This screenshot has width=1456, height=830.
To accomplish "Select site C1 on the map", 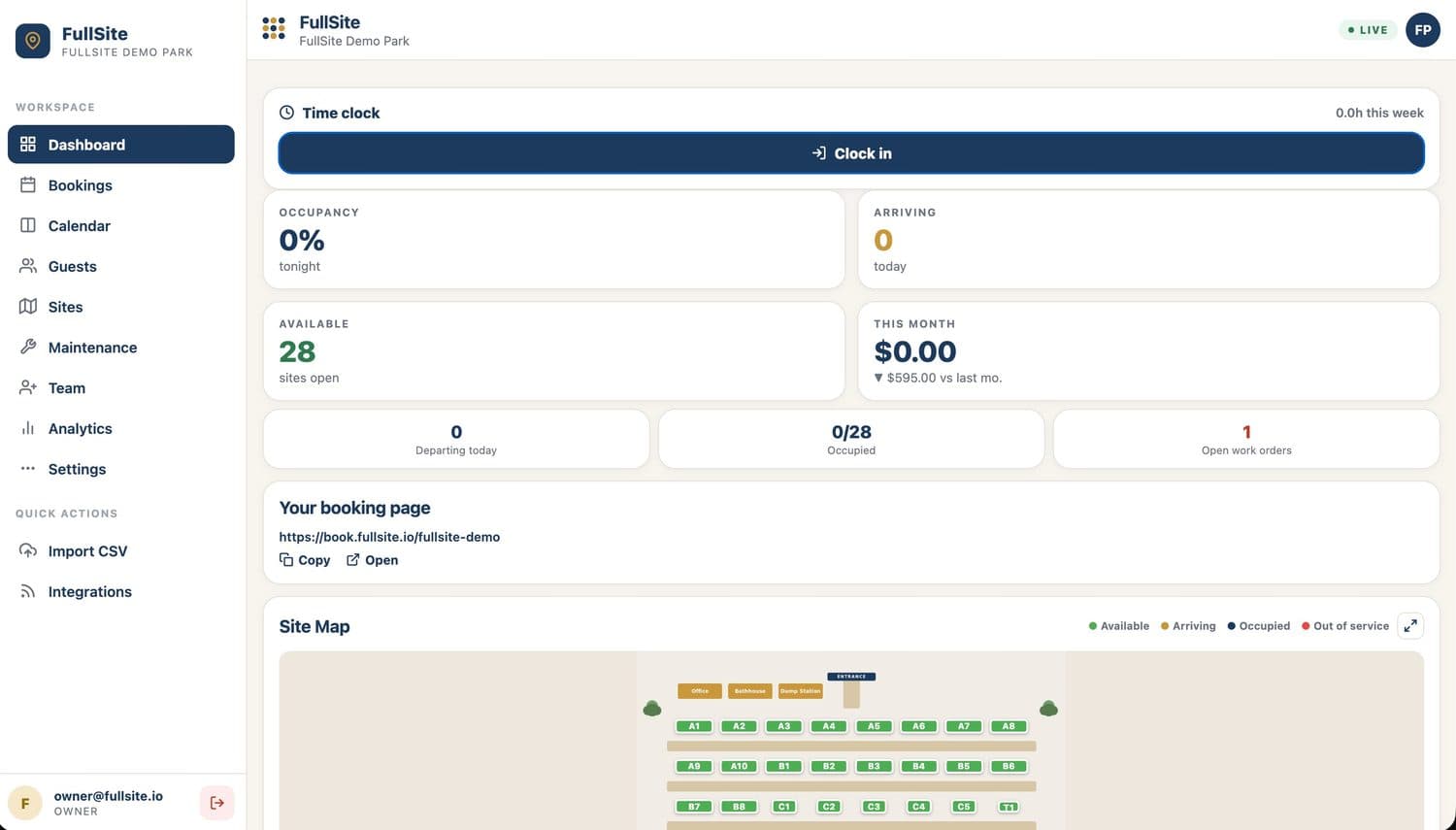I will (784, 807).
